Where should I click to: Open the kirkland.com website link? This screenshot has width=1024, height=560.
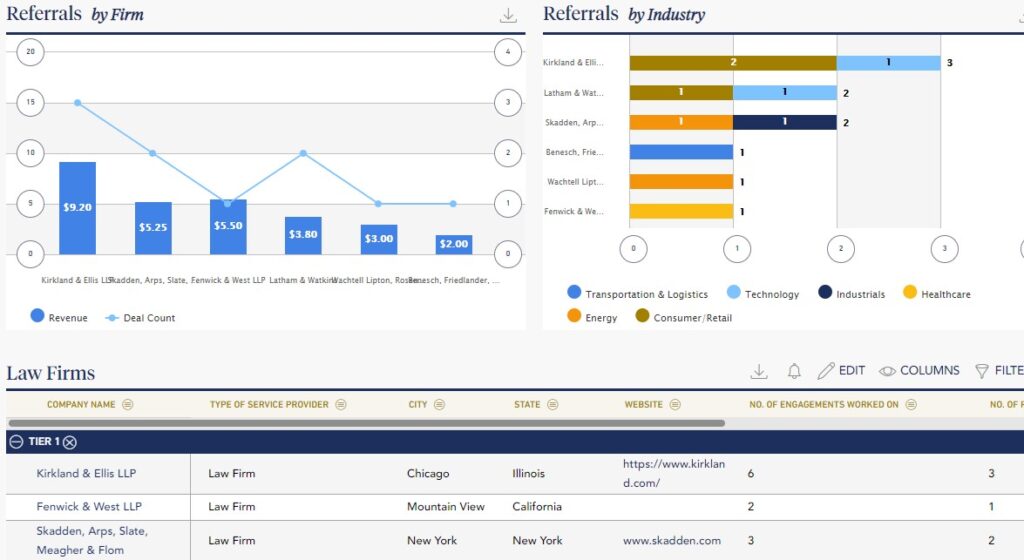coord(673,473)
